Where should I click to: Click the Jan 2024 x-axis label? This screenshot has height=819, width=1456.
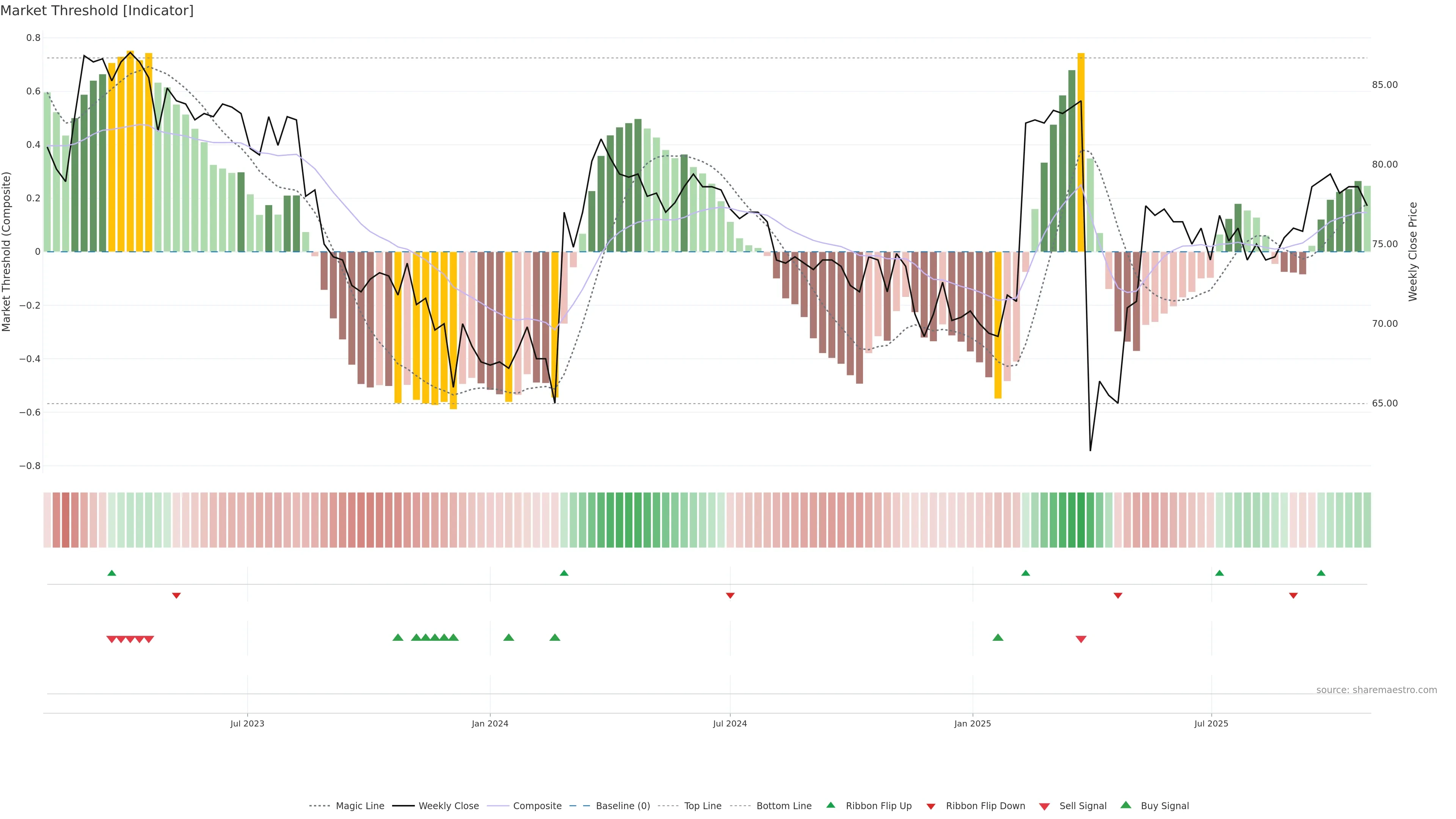(x=490, y=723)
